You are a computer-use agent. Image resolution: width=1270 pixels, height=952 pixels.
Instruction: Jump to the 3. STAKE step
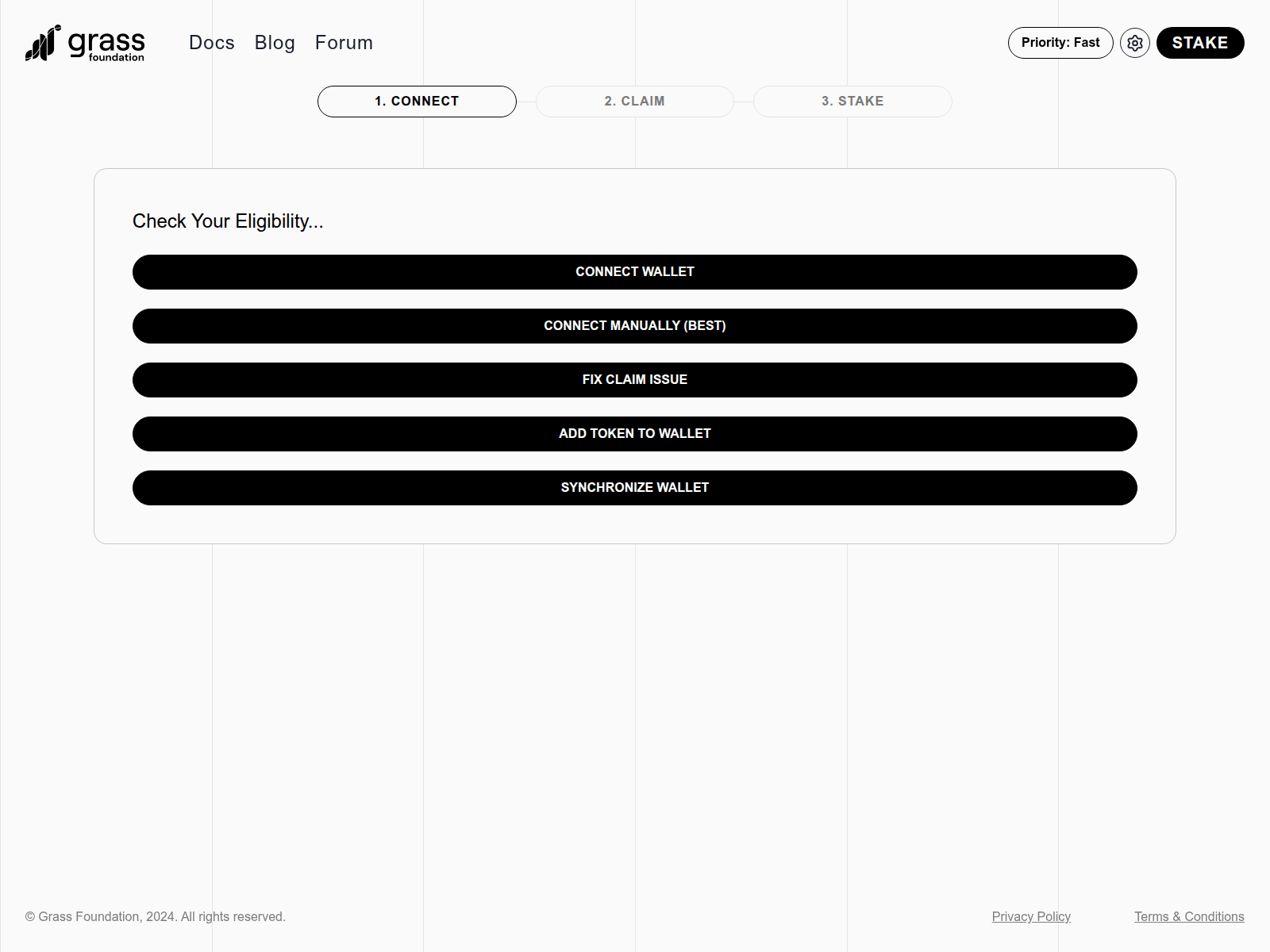tap(852, 101)
